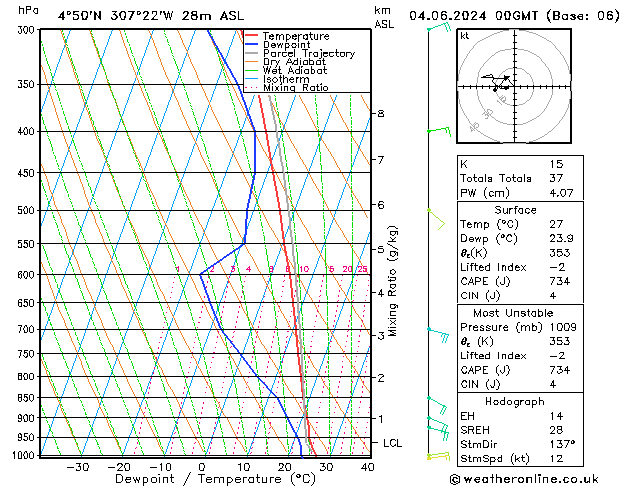The image size is (629, 486).
Task: Click the LCL level marker
Action: (393, 442)
